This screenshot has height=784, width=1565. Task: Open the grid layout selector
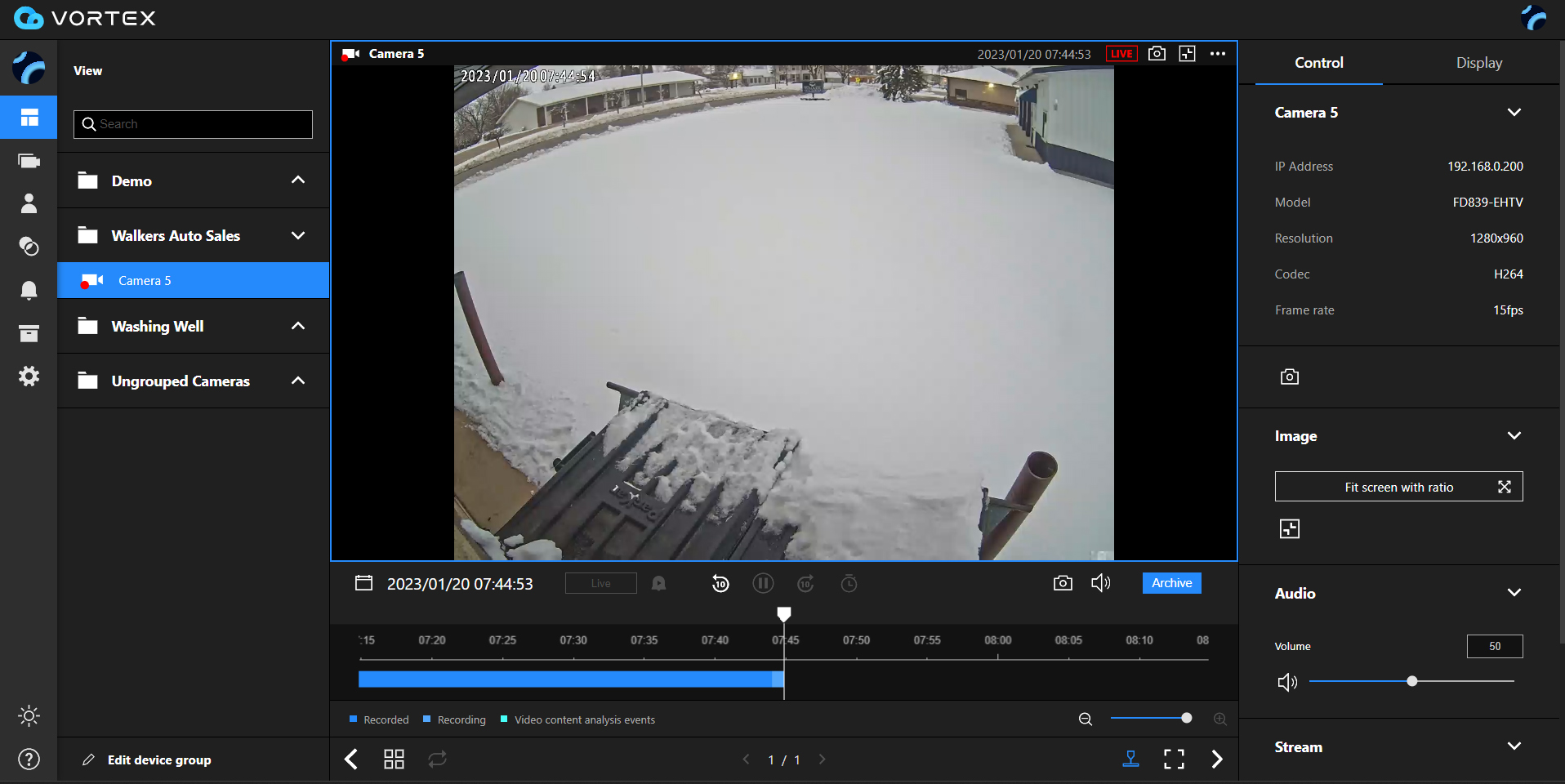click(x=394, y=759)
